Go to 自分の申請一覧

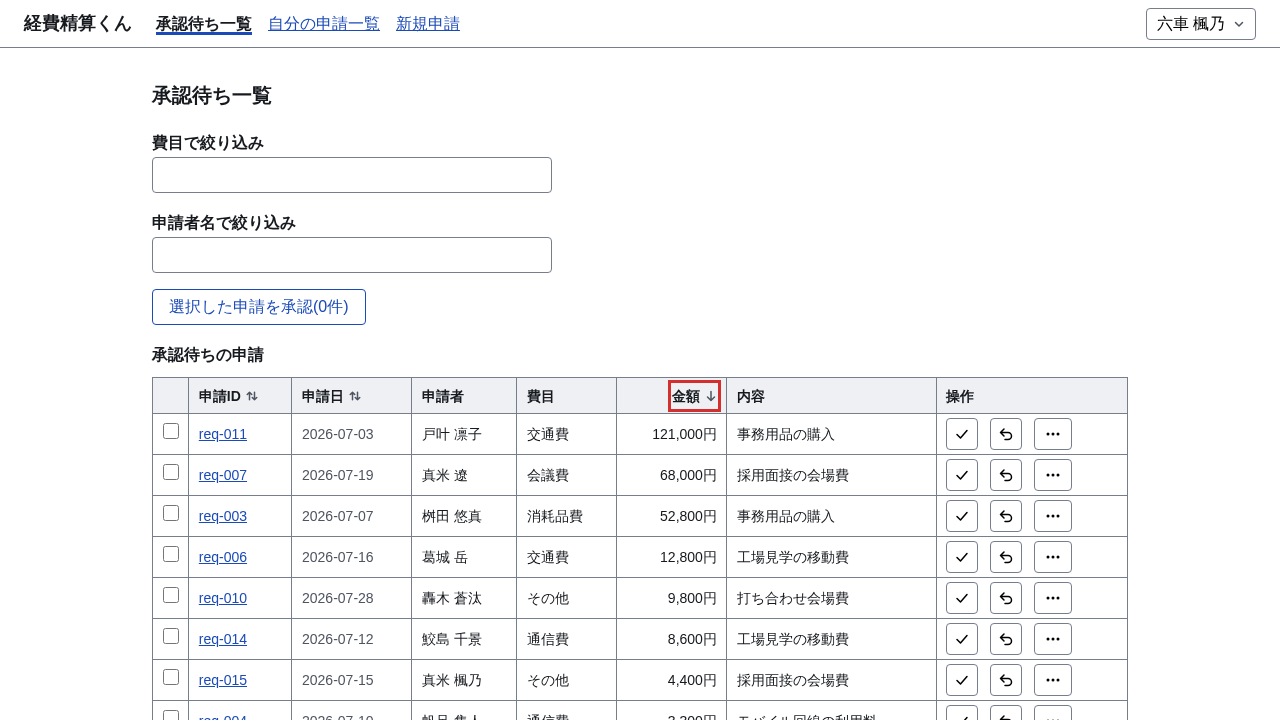(324, 24)
